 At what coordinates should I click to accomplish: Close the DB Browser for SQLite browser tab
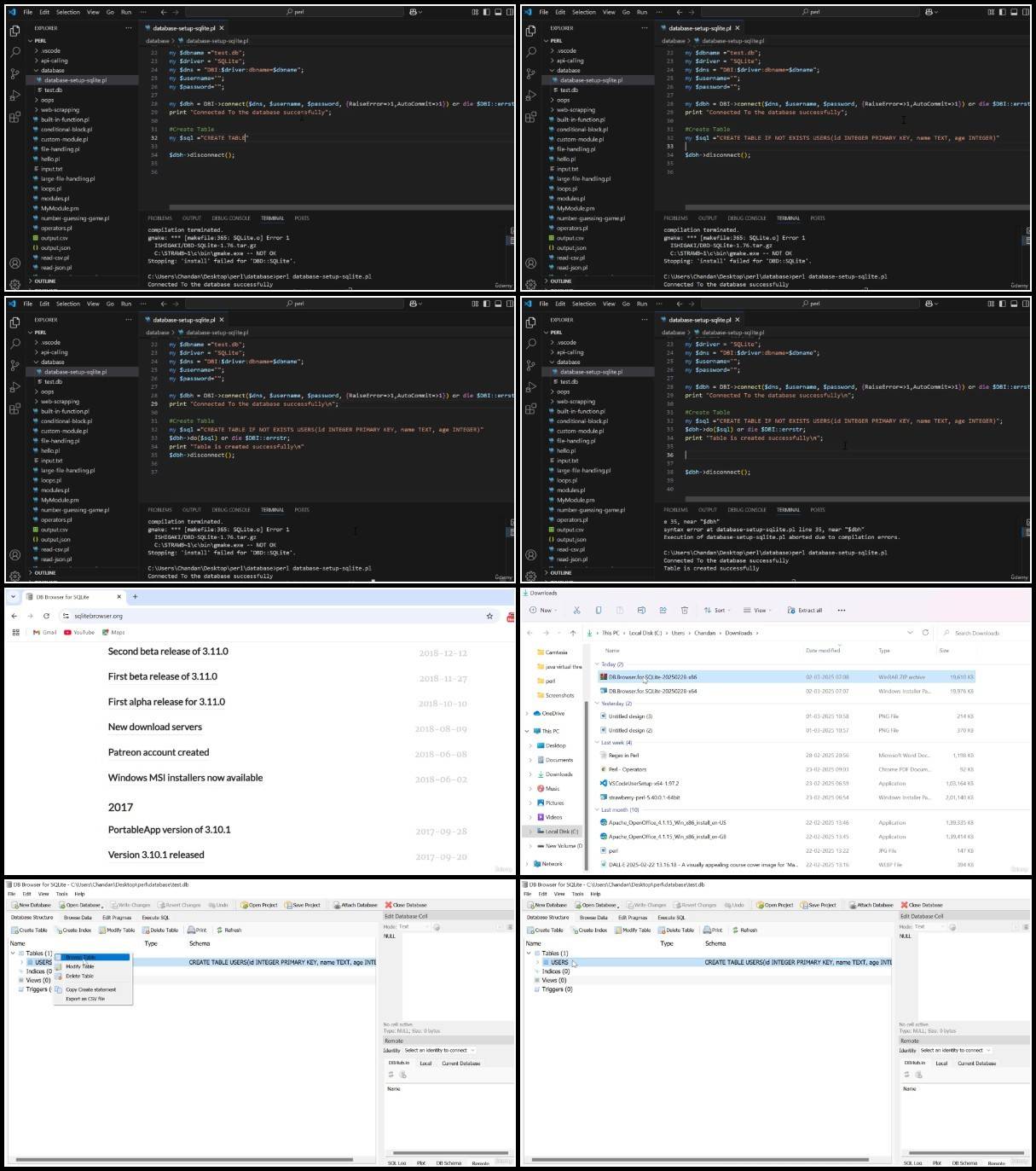[119, 597]
